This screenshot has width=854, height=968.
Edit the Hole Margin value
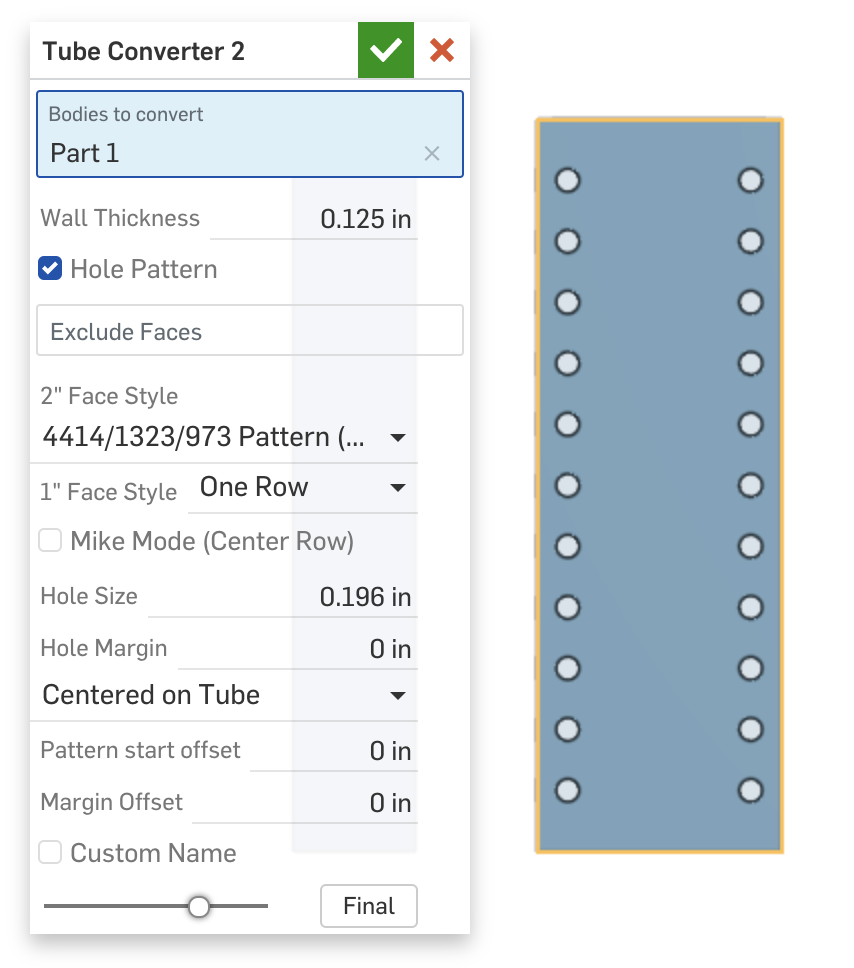298,649
